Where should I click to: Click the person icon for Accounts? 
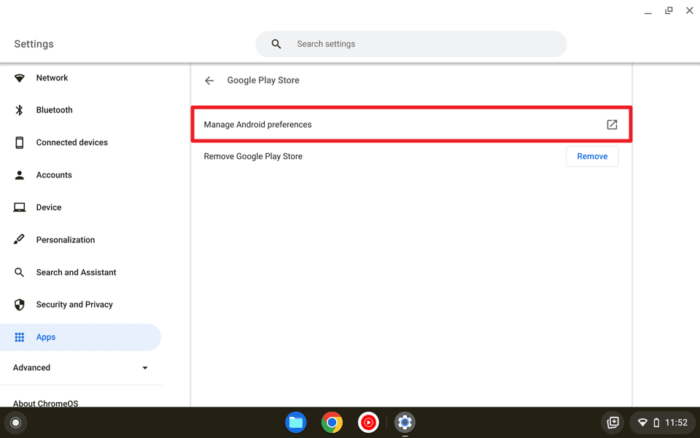(19, 175)
